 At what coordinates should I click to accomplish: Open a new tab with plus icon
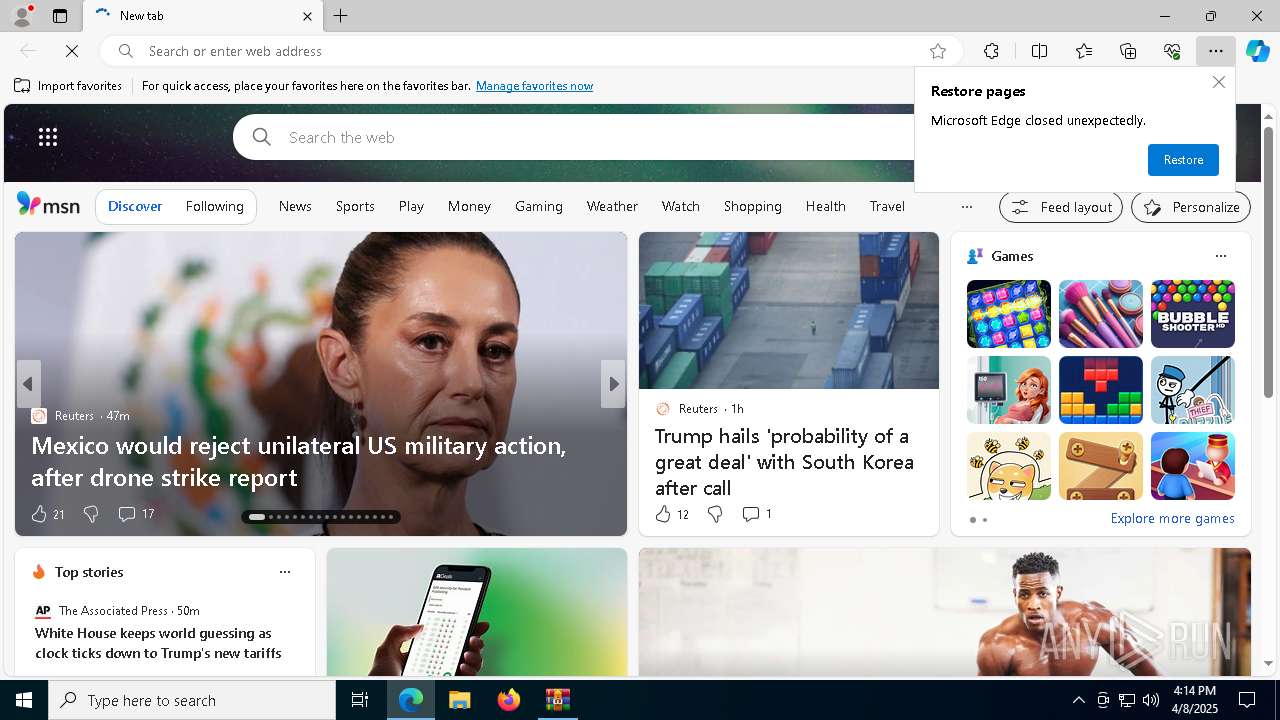341,16
